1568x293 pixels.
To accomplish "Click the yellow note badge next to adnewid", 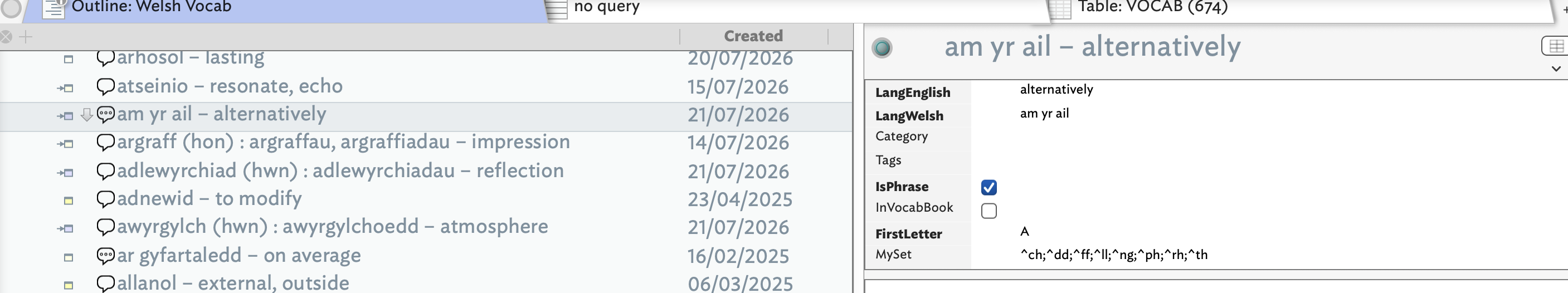I will pos(69,200).
